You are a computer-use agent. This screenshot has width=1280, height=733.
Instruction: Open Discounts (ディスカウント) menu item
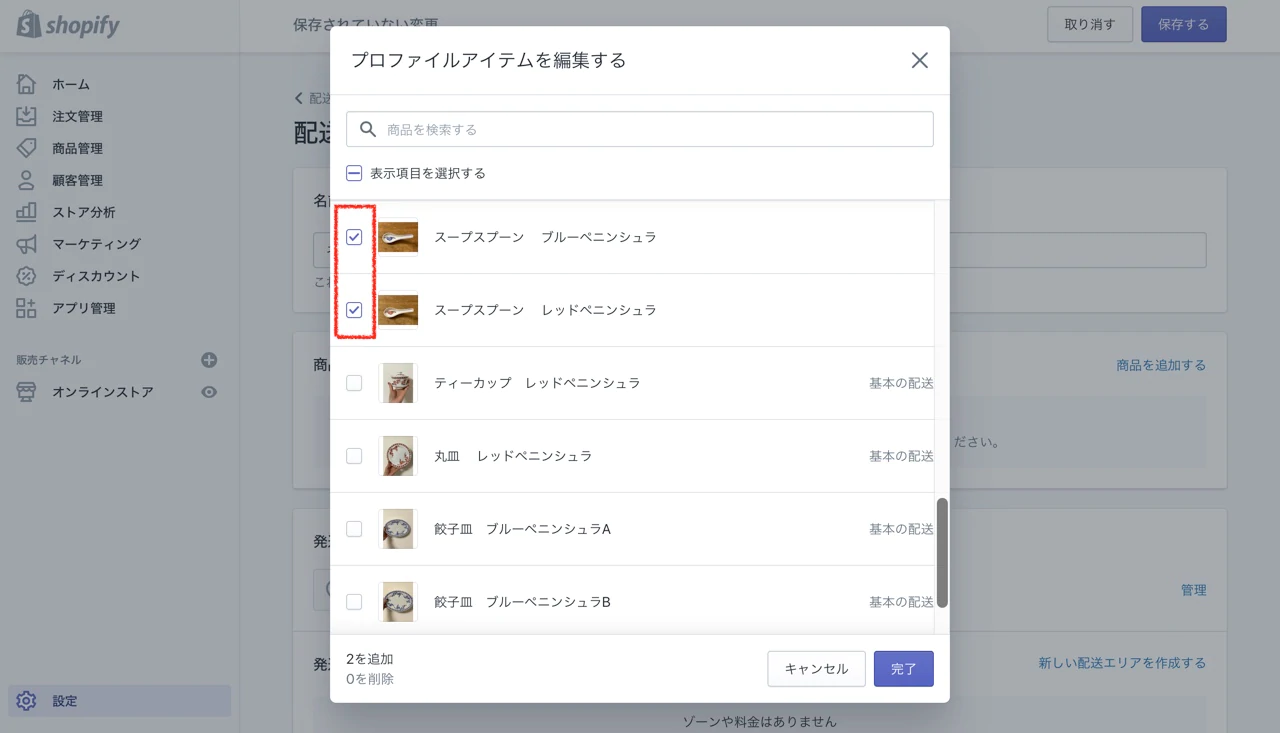96,276
